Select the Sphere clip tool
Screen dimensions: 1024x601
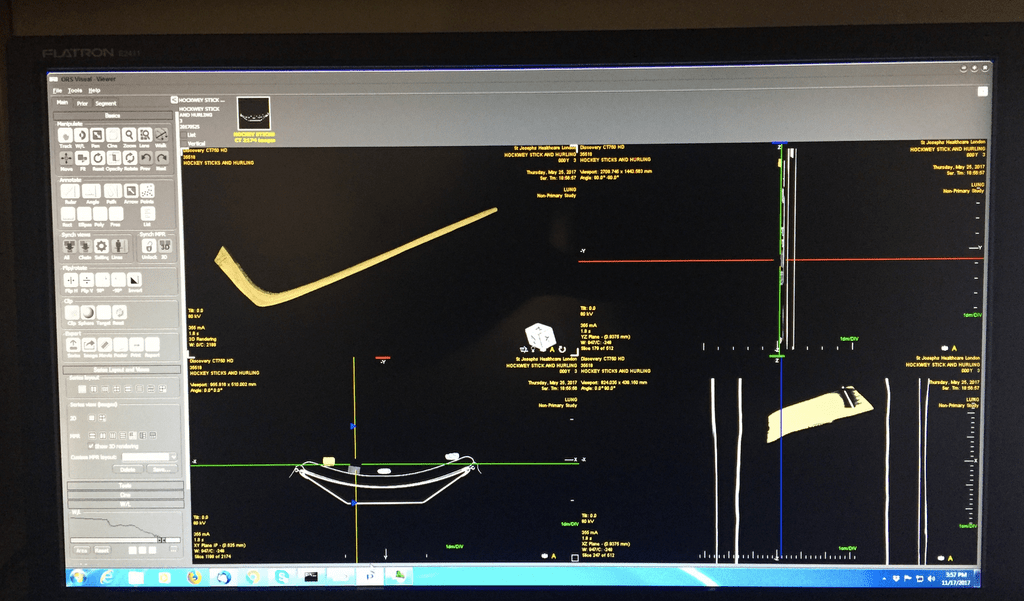(x=87, y=313)
